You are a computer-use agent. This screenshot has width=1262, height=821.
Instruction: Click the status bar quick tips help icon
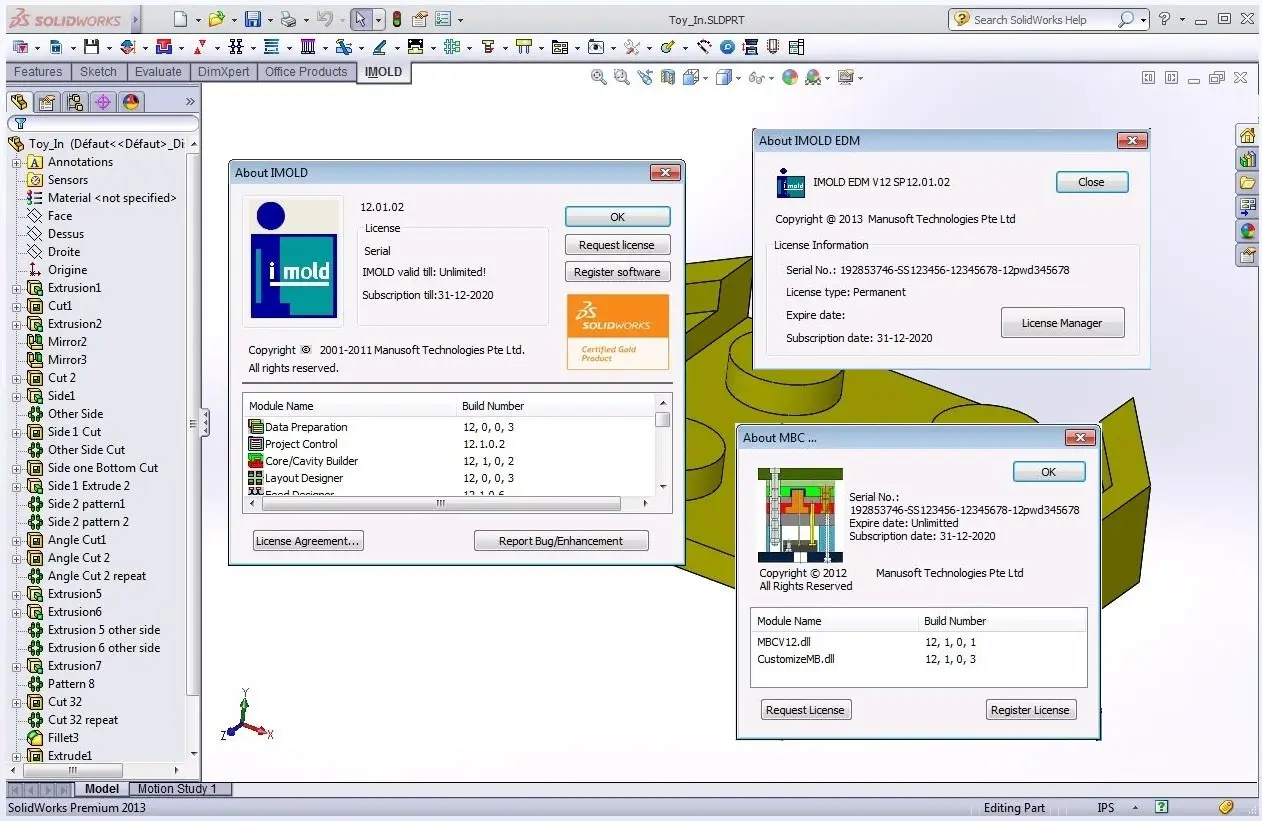[1161, 807]
